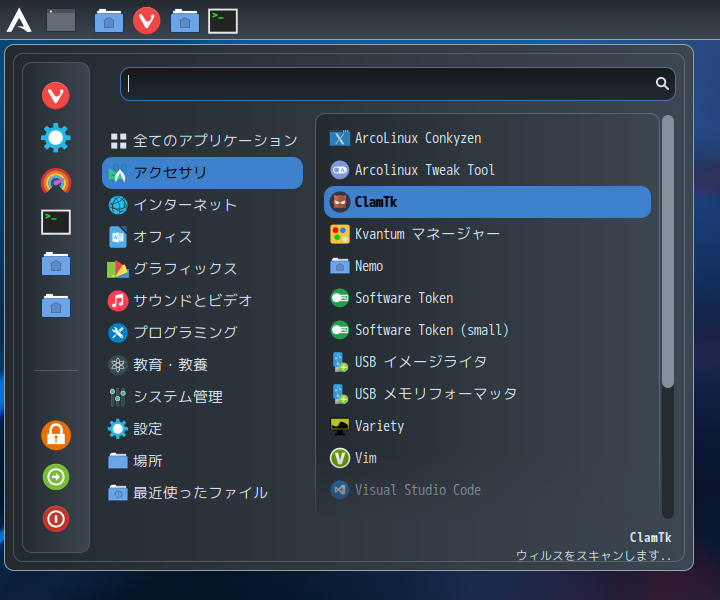720x600 pixels.
Task: Launch Vivaldi from the top panel
Action: click(146, 21)
